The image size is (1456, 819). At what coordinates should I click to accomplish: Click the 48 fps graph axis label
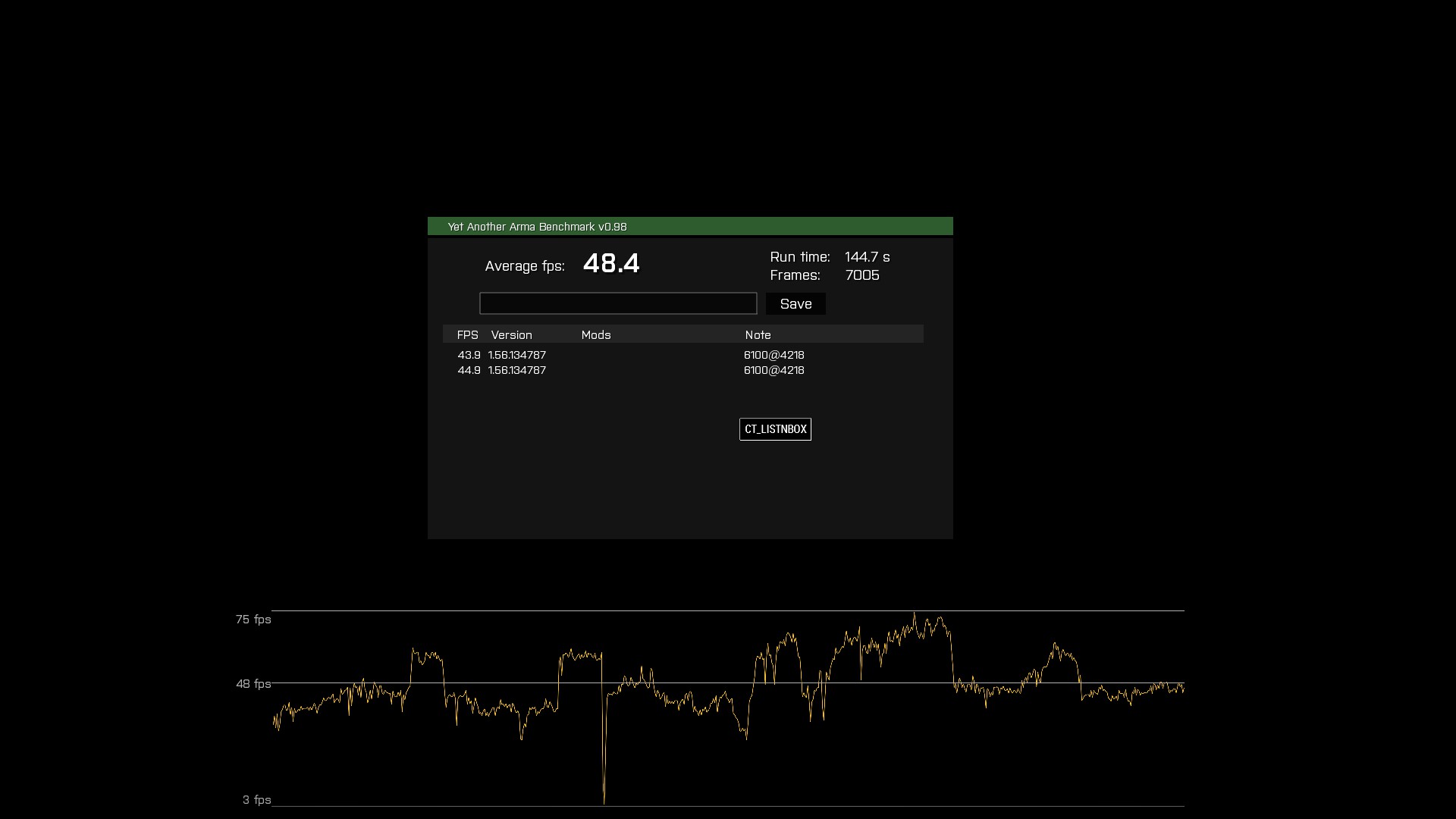click(253, 684)
